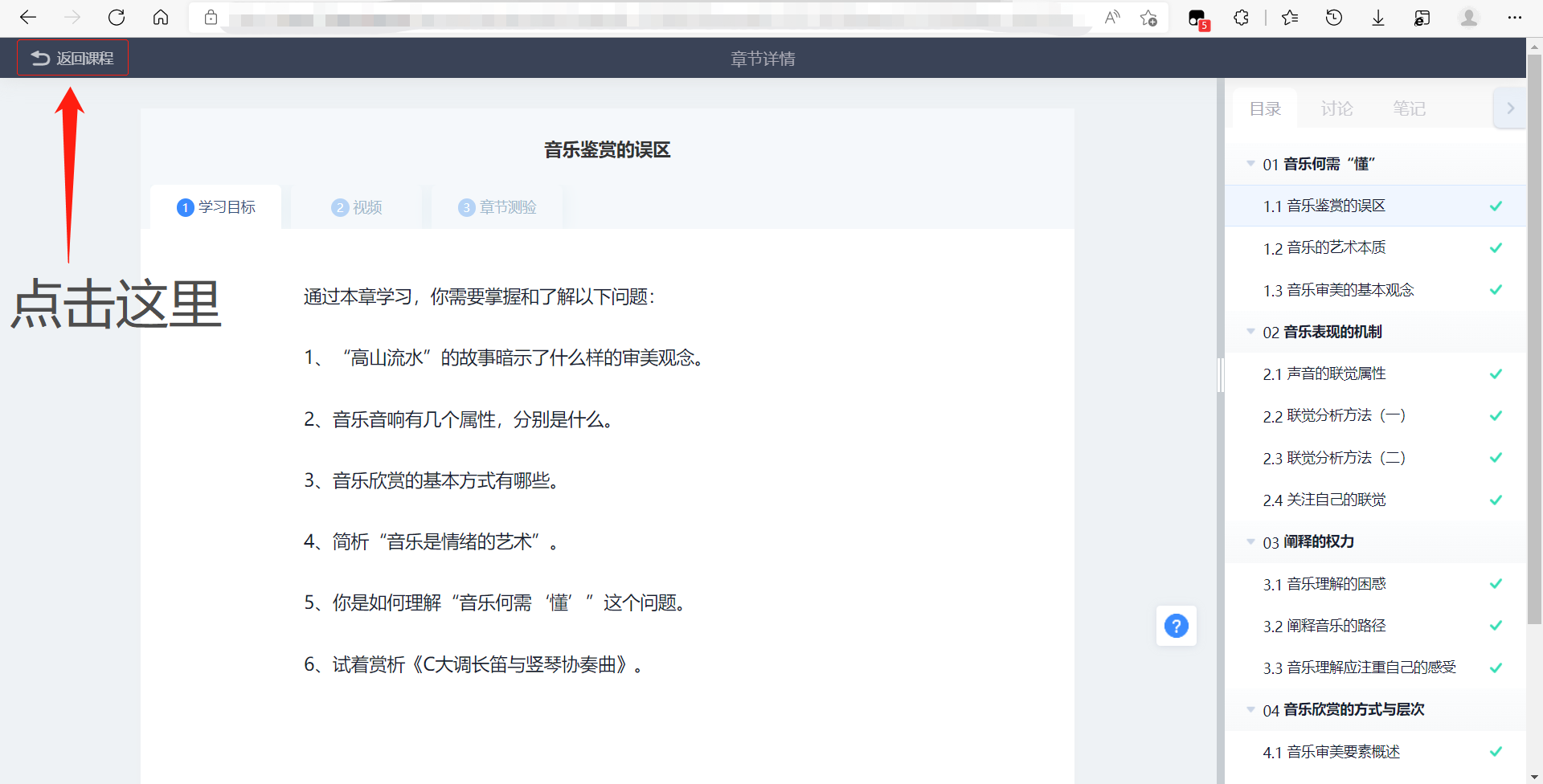Open downloads icon in toolbar
The height and width of the screenshot is (784, 1543).
pos(1378,17)
